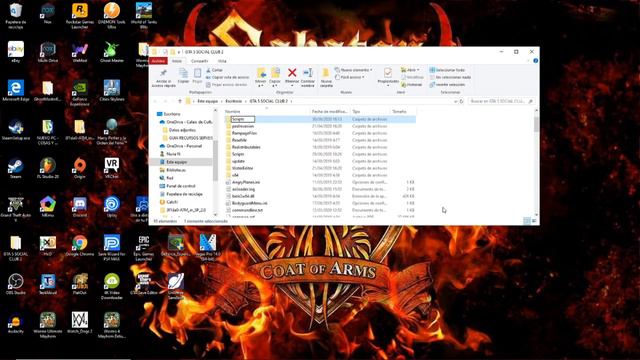The width and height of the screenshot is (640, 360).
Task: Click the refresh button beside address bar
Action: coord(462,101)
